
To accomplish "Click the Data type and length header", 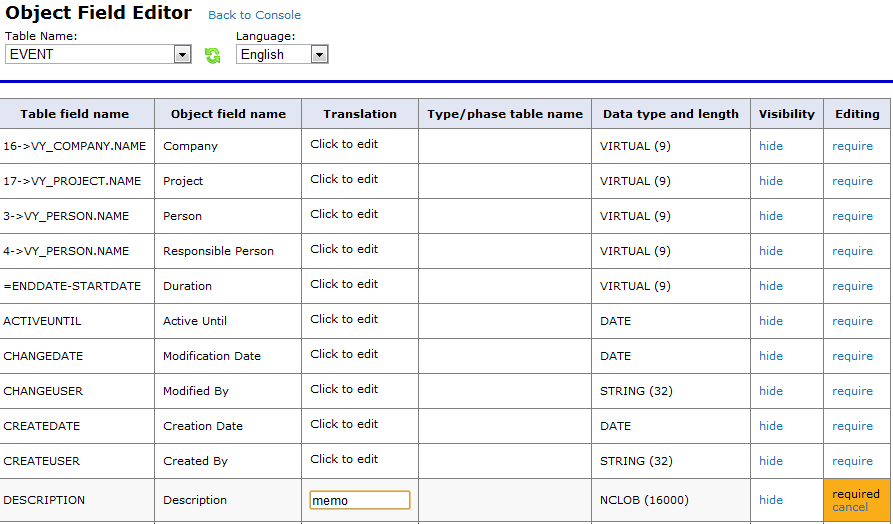I will [671, 114].
